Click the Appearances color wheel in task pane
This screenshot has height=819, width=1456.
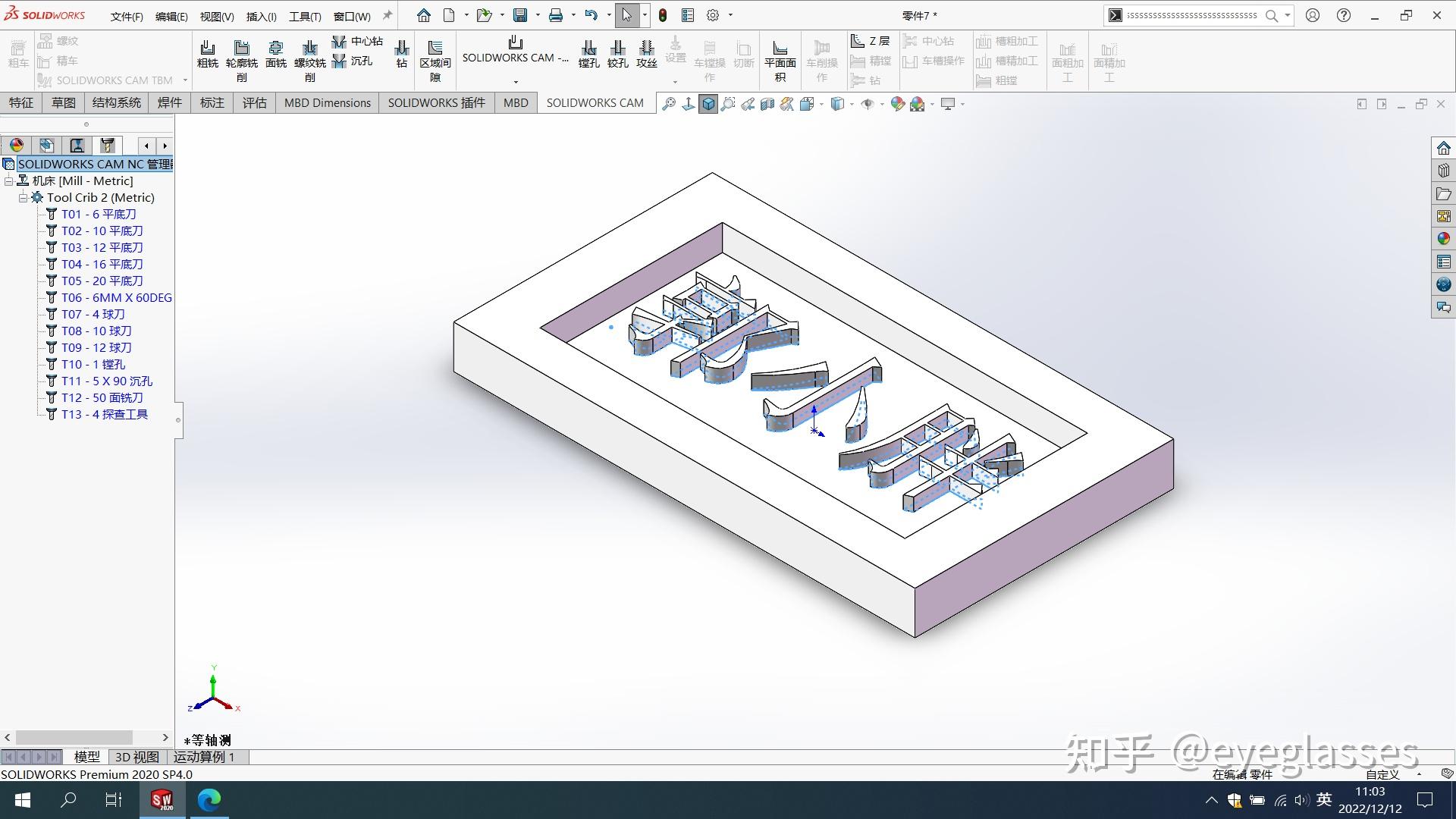tap(1443, 239)
